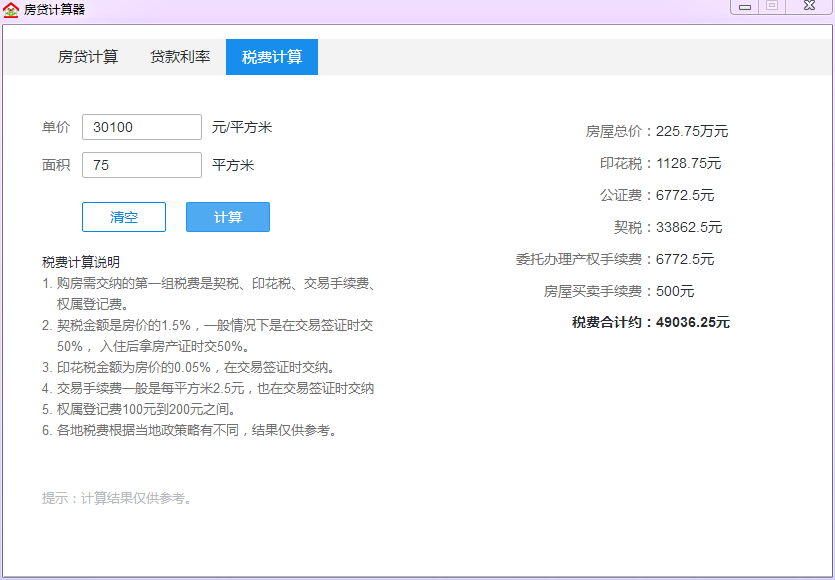
Task: Click the bold 税费合计约 total
Action: (650, 322)
